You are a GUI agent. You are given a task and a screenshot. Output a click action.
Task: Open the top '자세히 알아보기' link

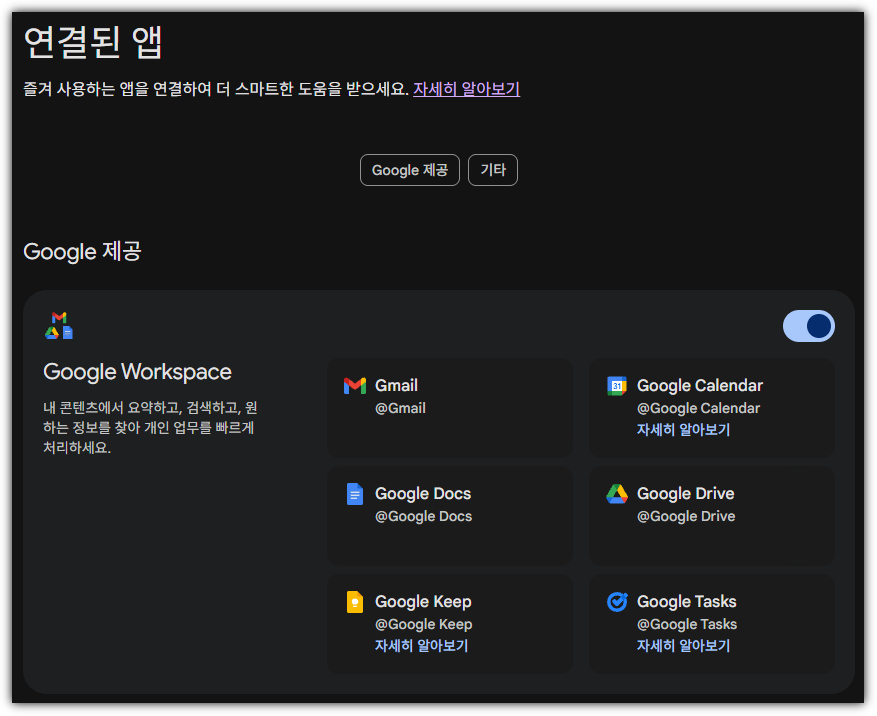pyautogui.click(x=466, y=89)
